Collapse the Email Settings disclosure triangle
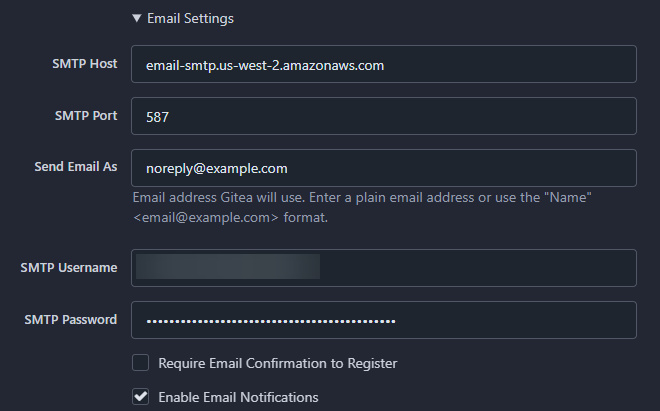This screenshot has width=660, height=411. [137, 18]
